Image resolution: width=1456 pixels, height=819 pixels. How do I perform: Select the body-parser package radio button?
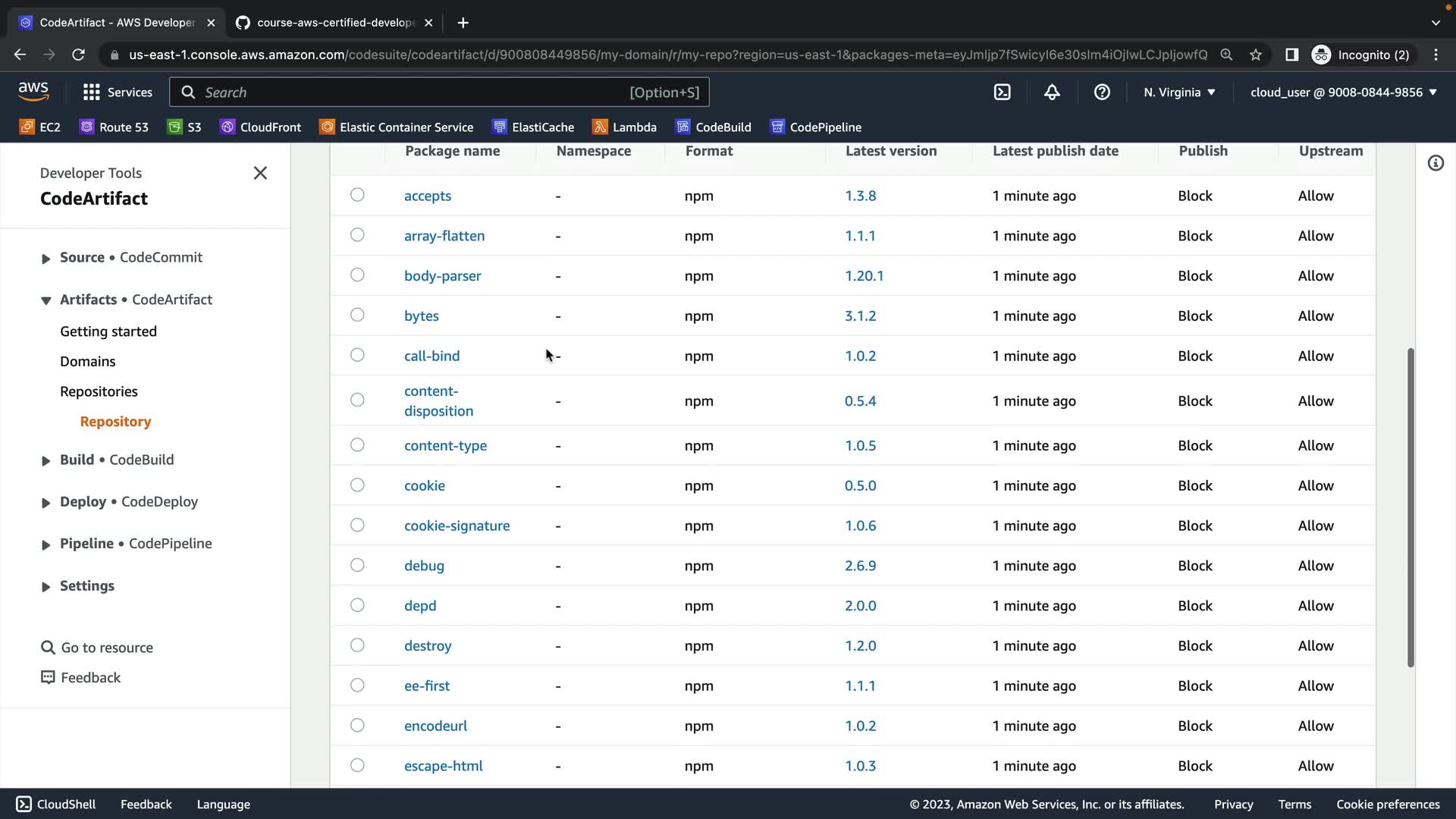(x=357, y=275)
